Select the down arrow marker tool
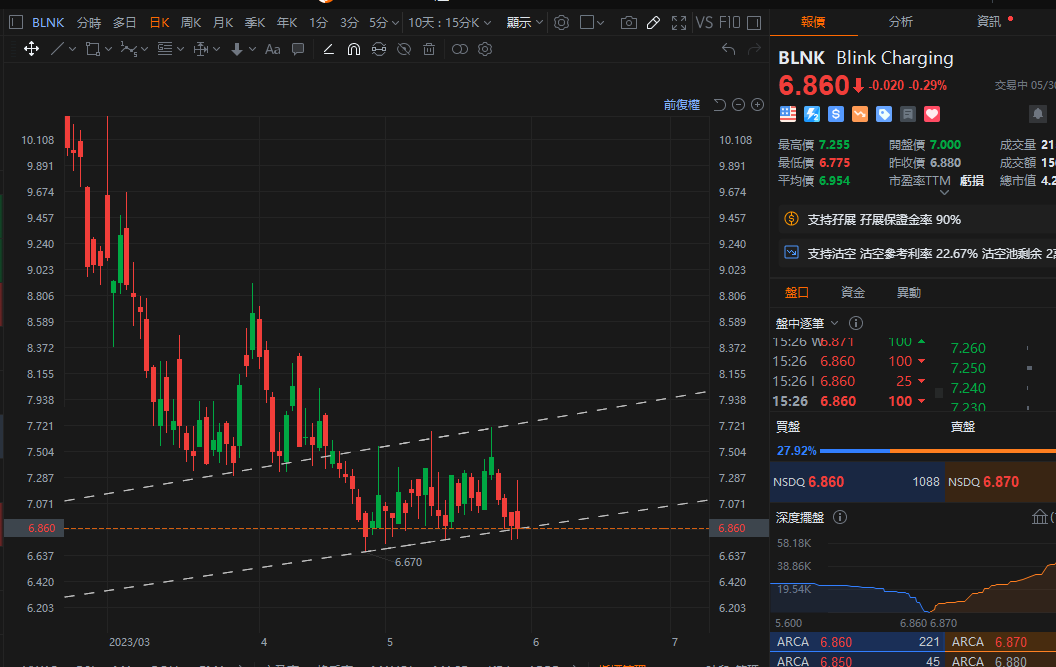 coord(236,49)
